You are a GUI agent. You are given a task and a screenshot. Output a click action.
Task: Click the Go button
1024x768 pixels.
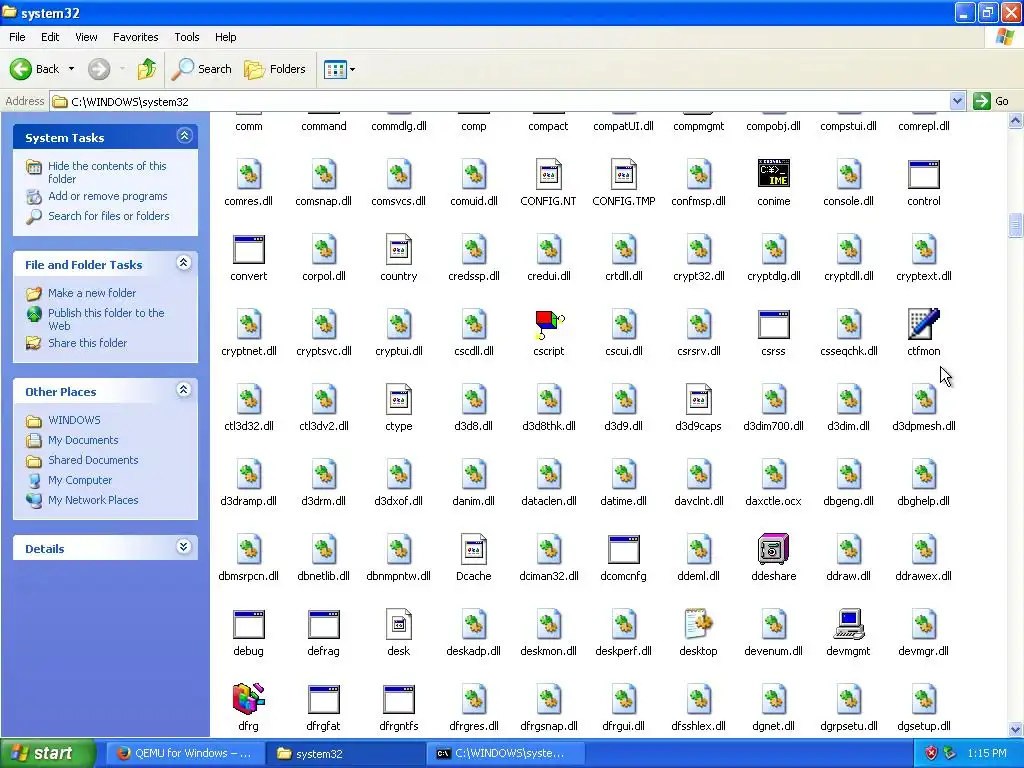(x=991, y=101)
